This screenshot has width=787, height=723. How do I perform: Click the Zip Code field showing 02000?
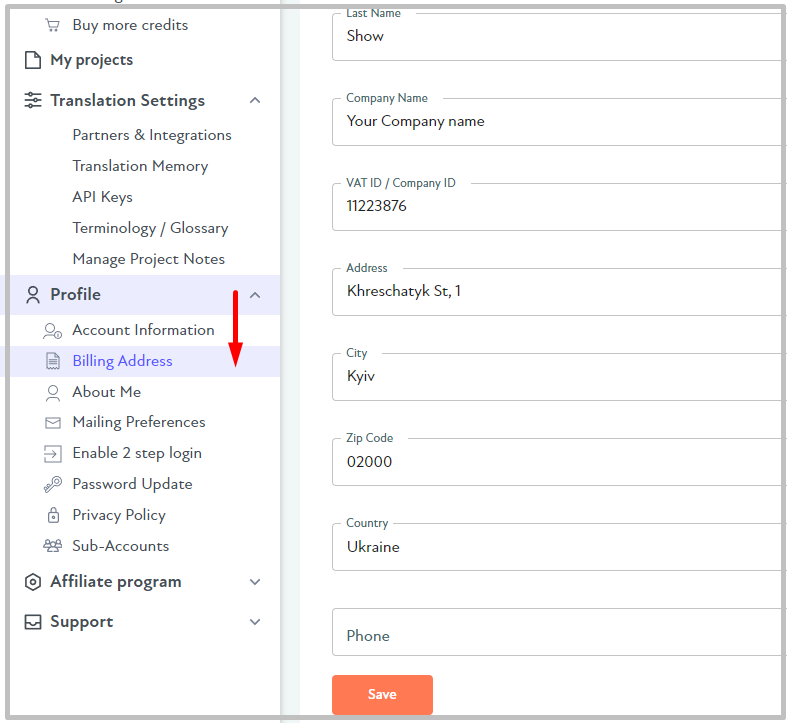pos(559,461)
